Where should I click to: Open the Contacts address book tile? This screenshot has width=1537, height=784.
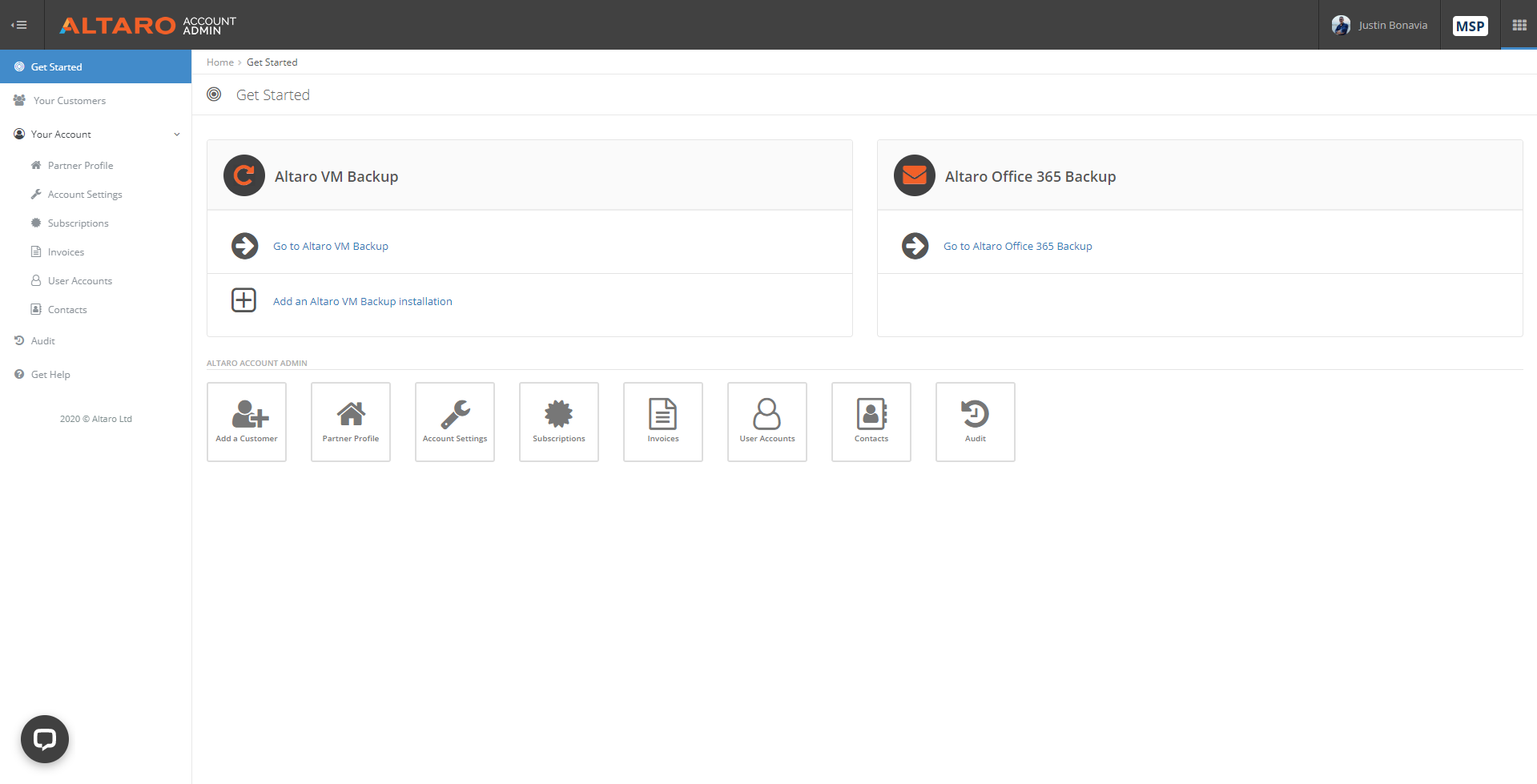pos(871,422)
